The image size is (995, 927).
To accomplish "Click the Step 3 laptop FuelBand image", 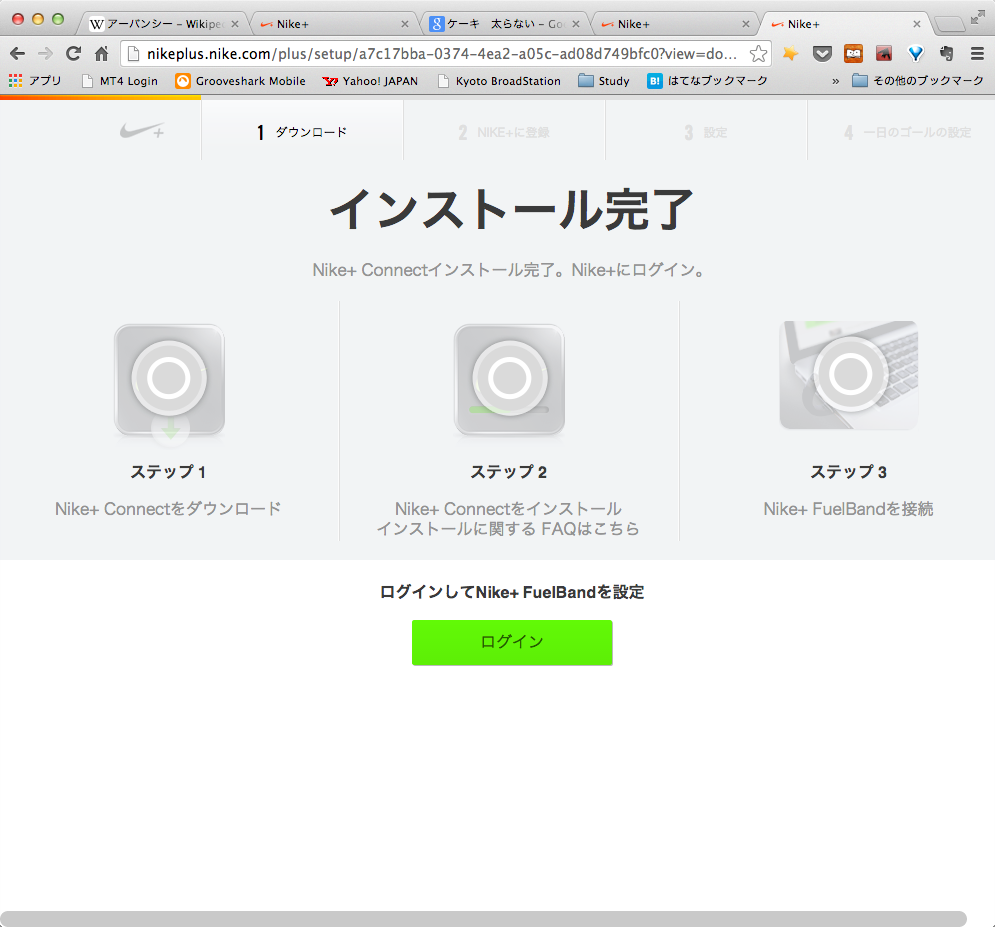I will (849, 375).
